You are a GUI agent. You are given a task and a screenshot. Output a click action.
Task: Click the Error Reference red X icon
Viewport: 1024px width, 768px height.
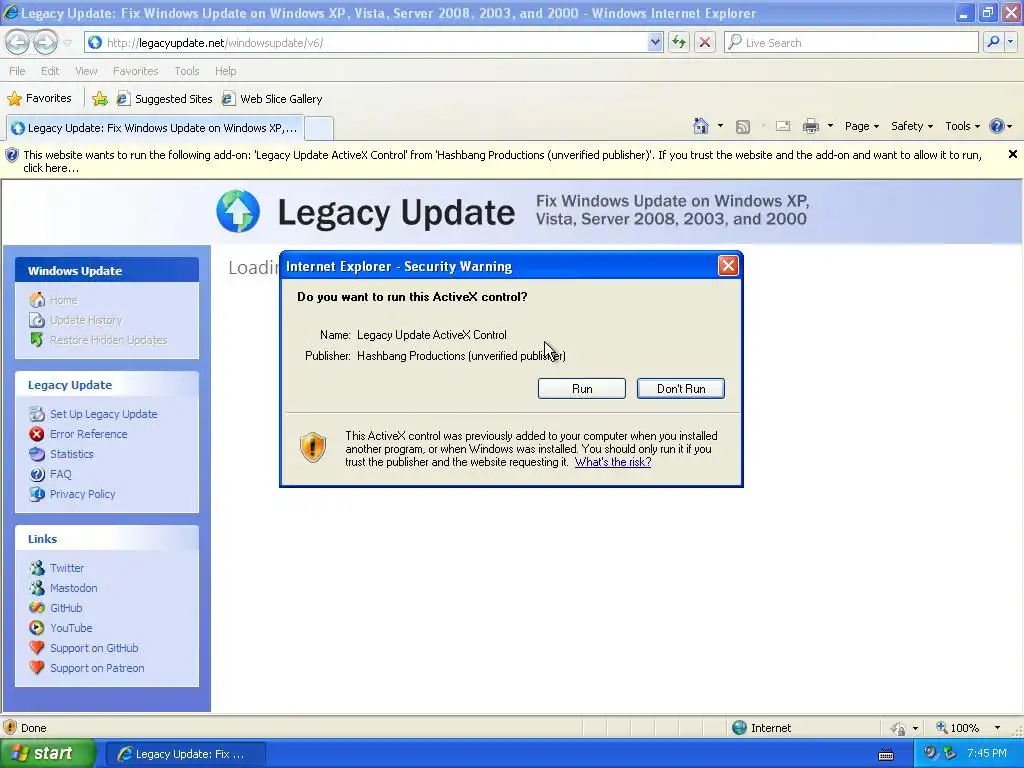(37, 434)
